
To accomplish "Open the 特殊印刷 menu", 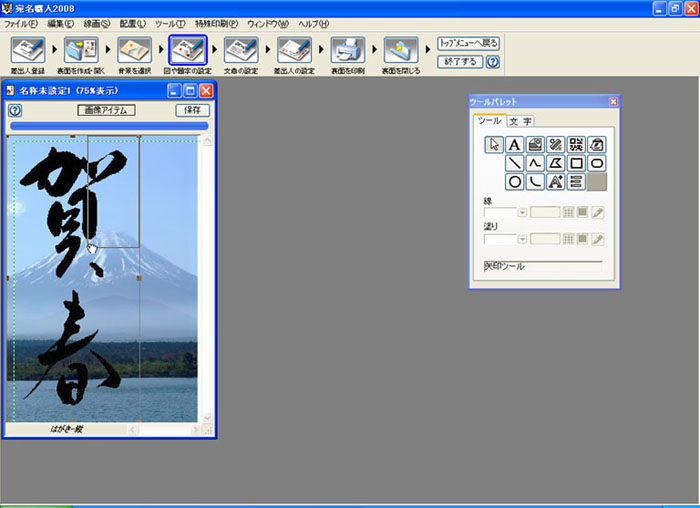I will coord(216,23).
